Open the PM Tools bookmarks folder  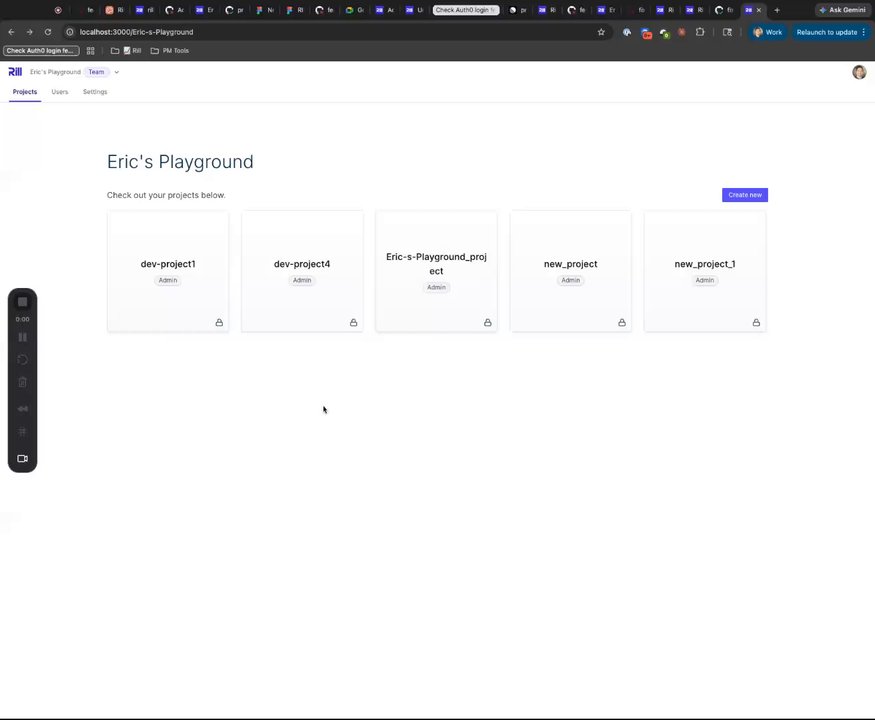click(170, 51)
